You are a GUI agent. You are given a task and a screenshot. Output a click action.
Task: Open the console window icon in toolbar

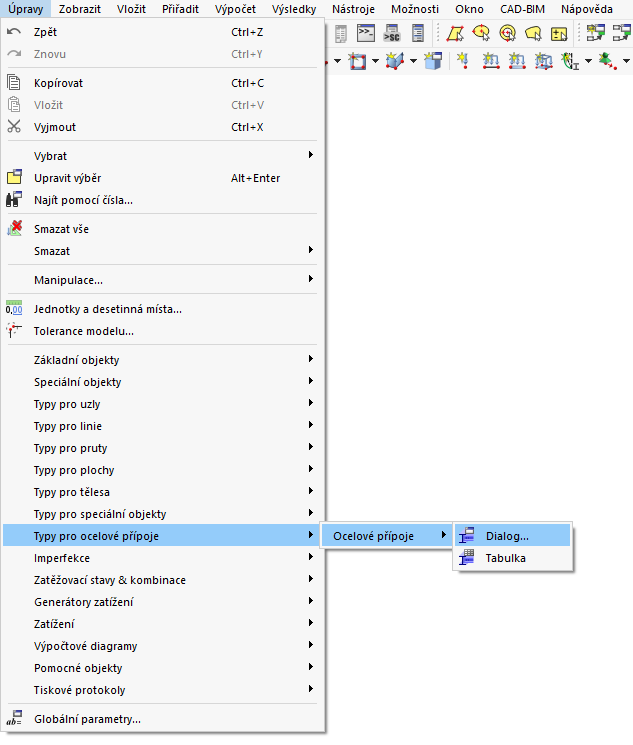366,33
